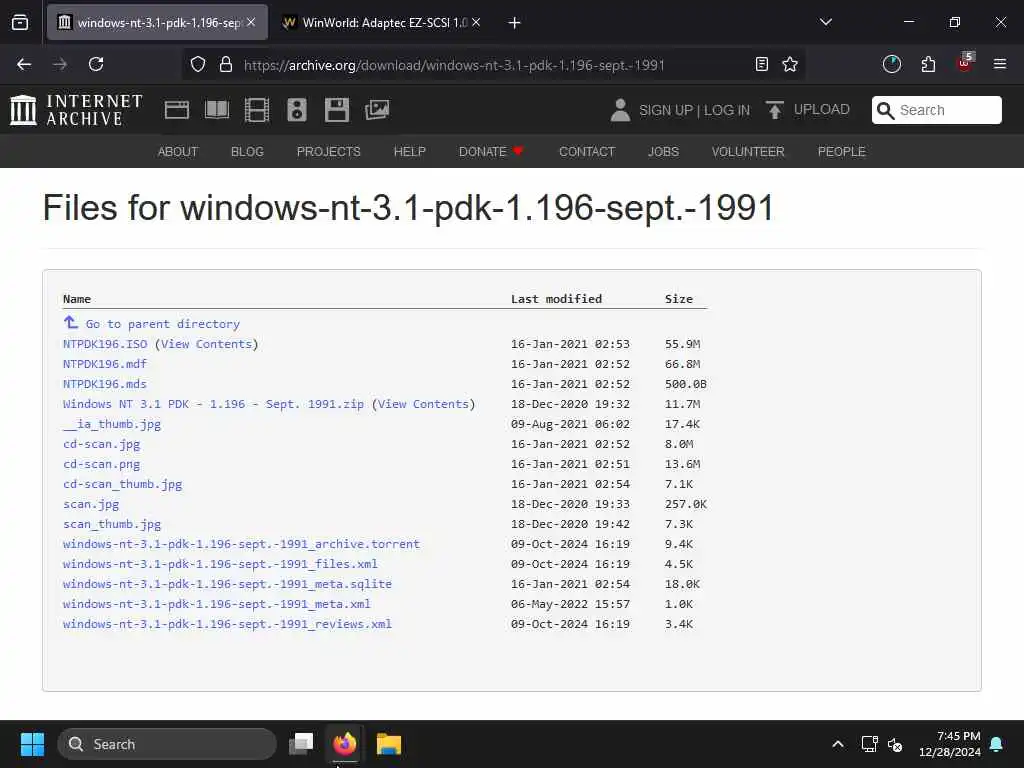The height and width of the screenshot is (768, 1024).
Task: Open the JOBS menu item
Action: [x=664, y=152]
